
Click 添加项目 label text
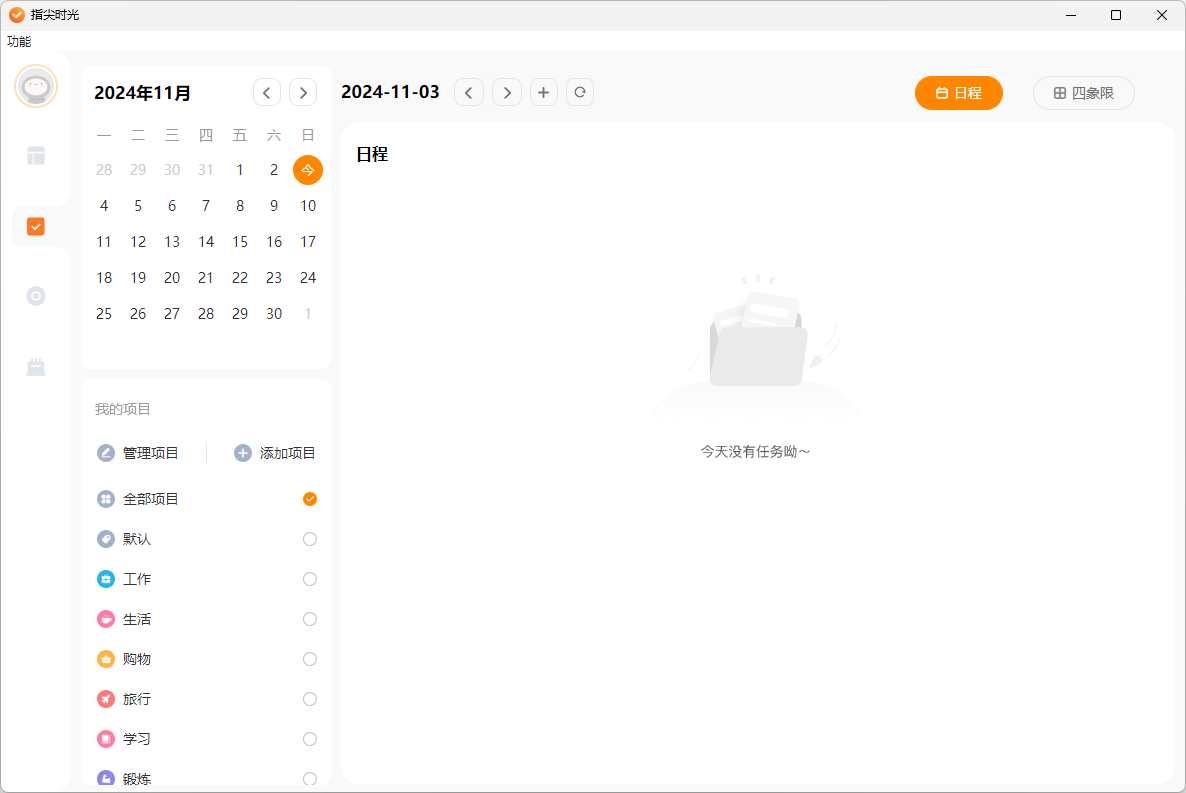[287, 452]
